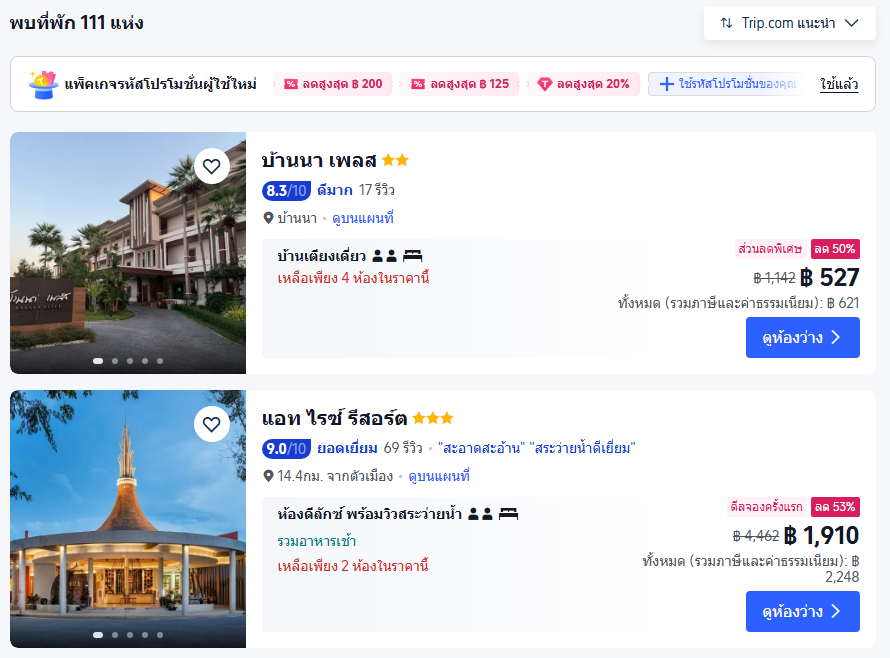
Task: Open the บ้านนา เพลส hotel title
Action: 319,160
